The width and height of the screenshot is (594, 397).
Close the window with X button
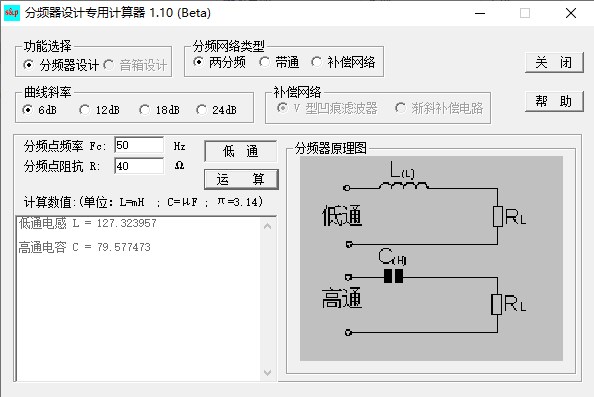click(571, 13)
